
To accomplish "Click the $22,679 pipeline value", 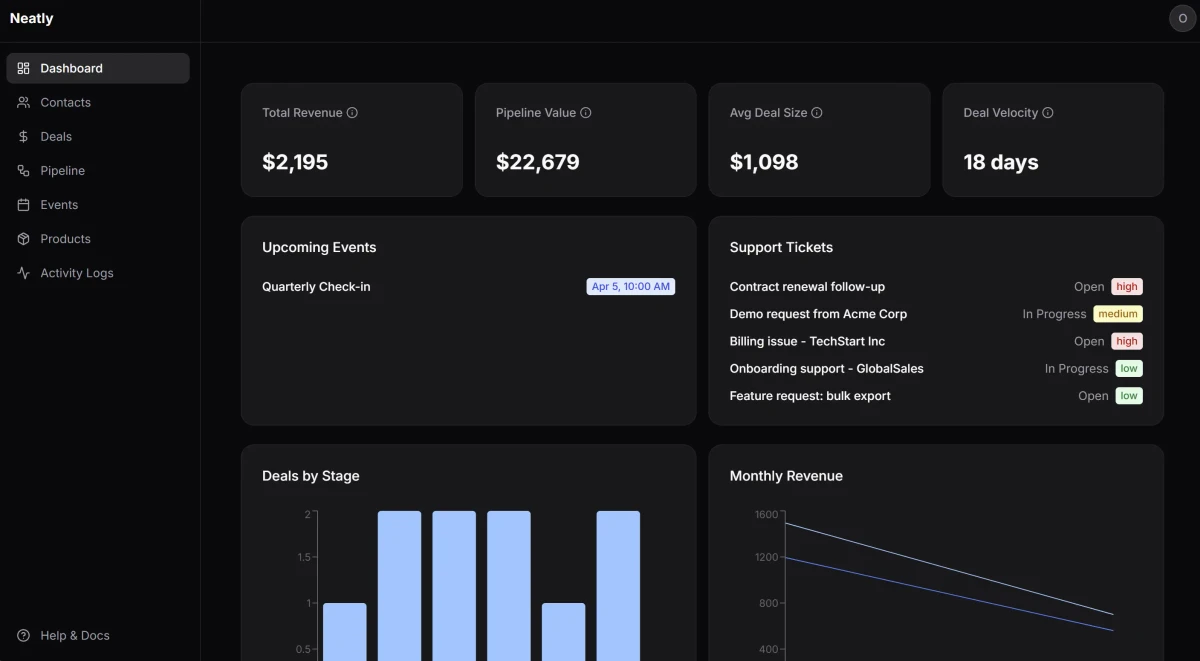I will pos(538,162).
